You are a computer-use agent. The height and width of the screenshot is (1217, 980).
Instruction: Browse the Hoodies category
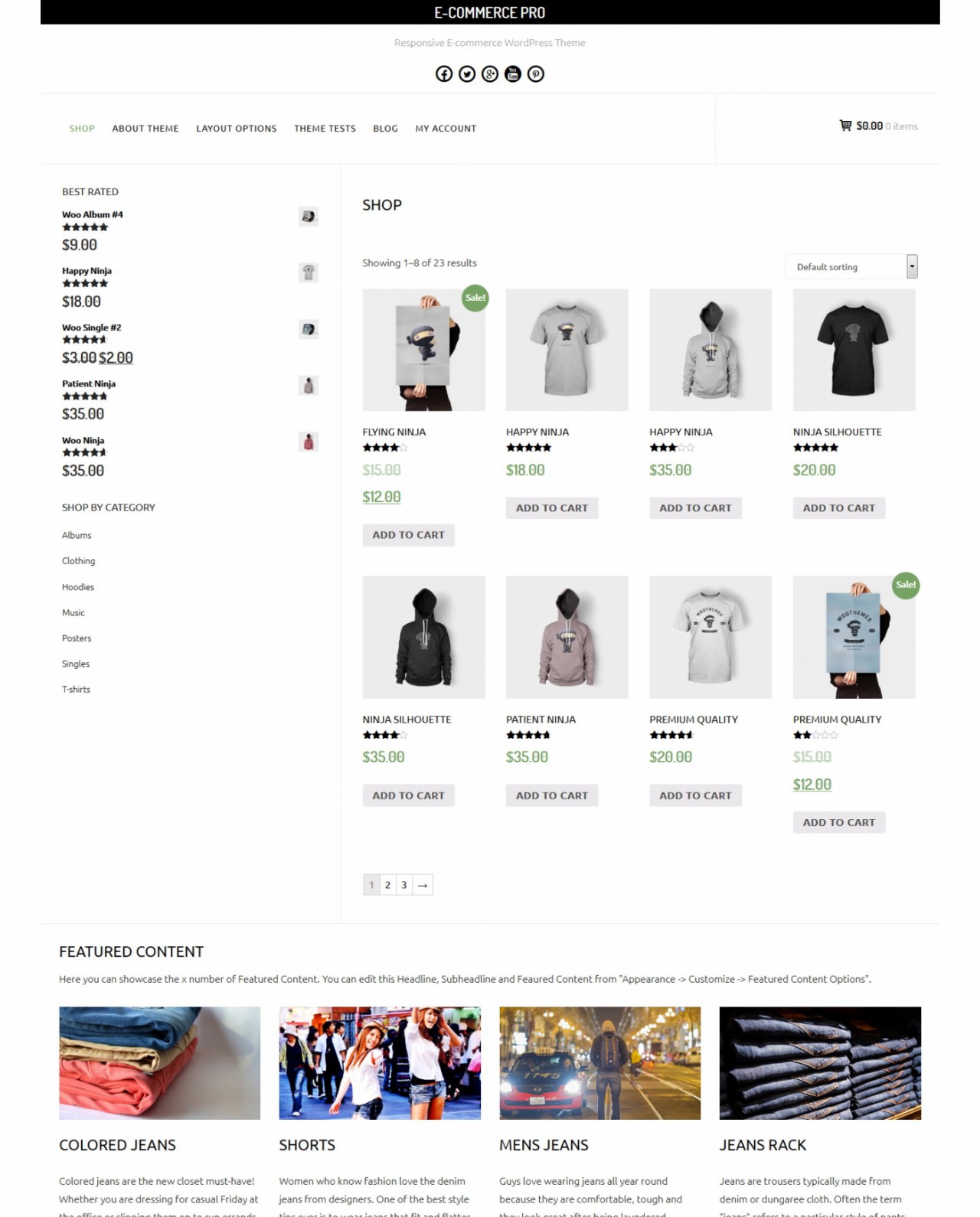click(x=78, y=587)
